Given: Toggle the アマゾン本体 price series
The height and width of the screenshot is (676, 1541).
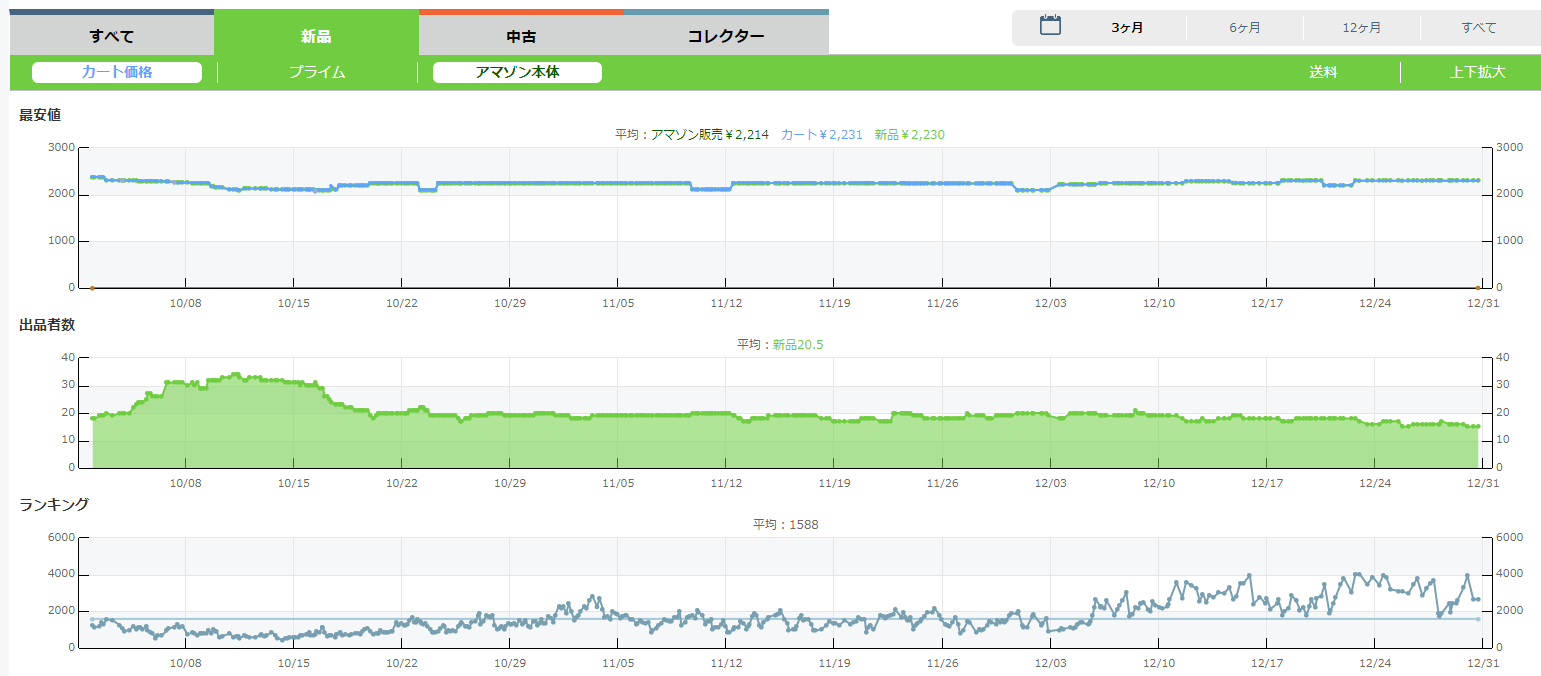Looking at the screenshot, I should [x=517, y=72].
